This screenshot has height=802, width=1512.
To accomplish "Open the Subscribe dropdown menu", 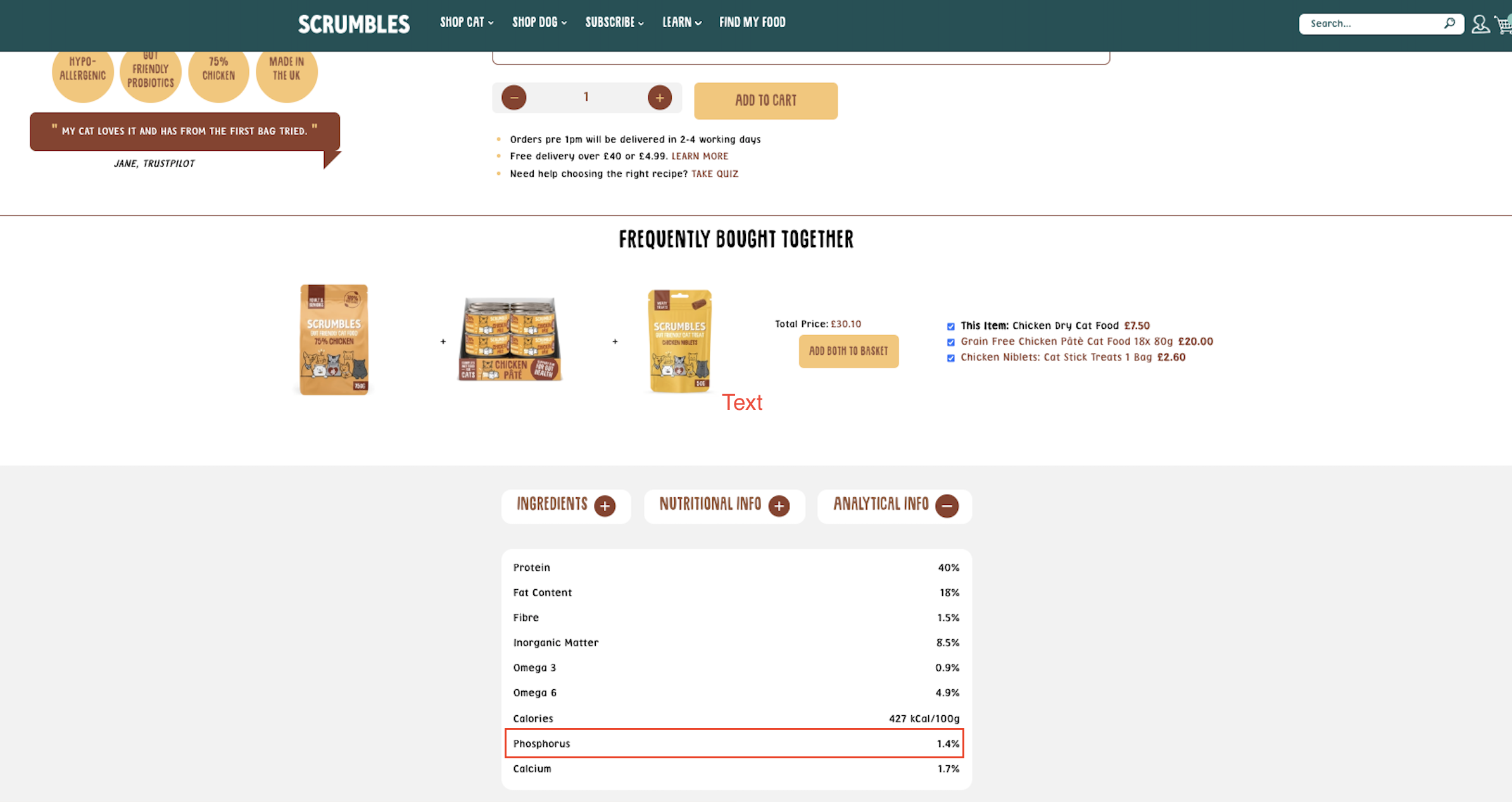I will pos(614,23).
